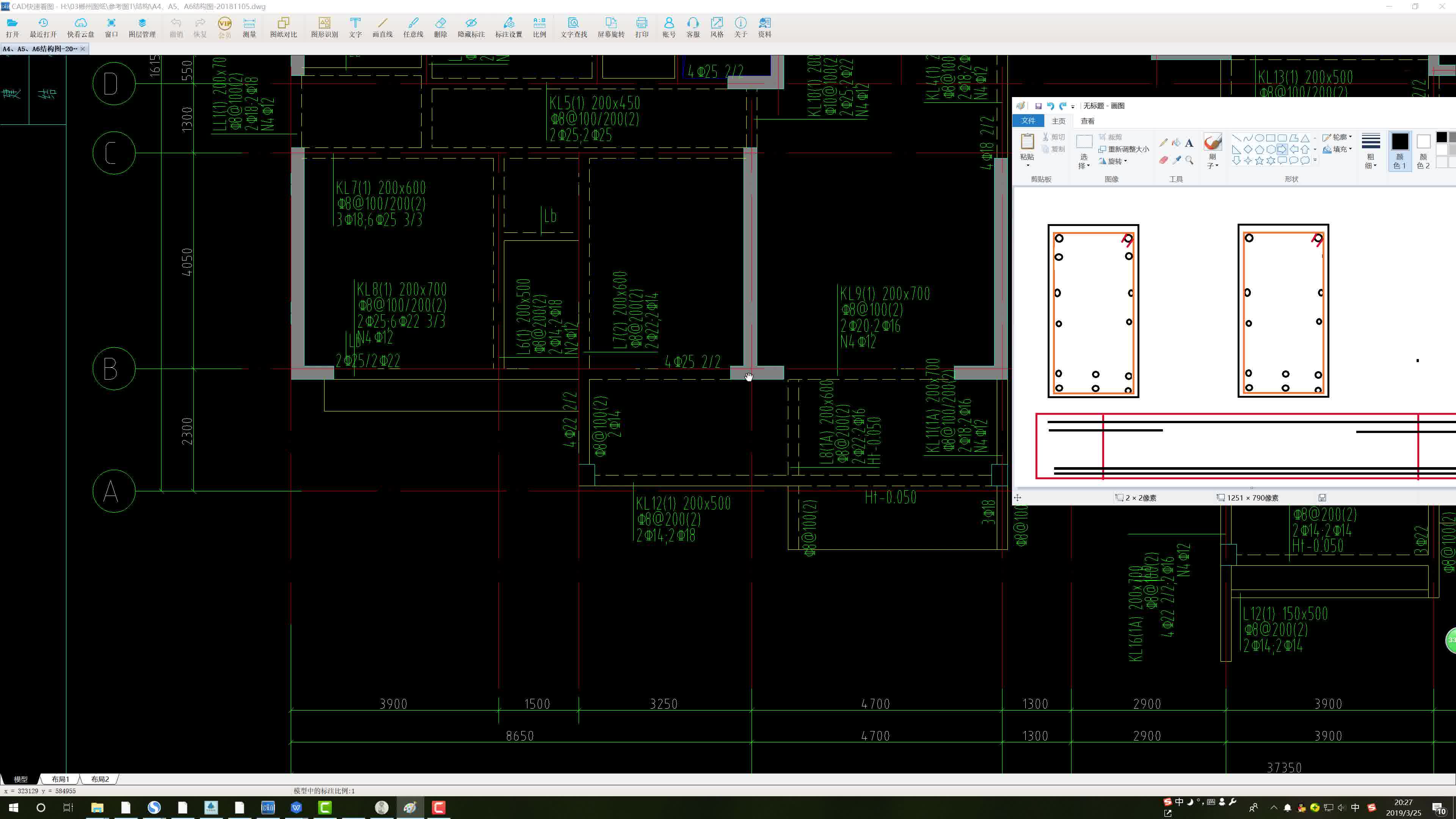Image resolution: width=1456 pixels, height=819 pixels.
Task: Select the measure (测量) tool
Action: tap(249, 27)
